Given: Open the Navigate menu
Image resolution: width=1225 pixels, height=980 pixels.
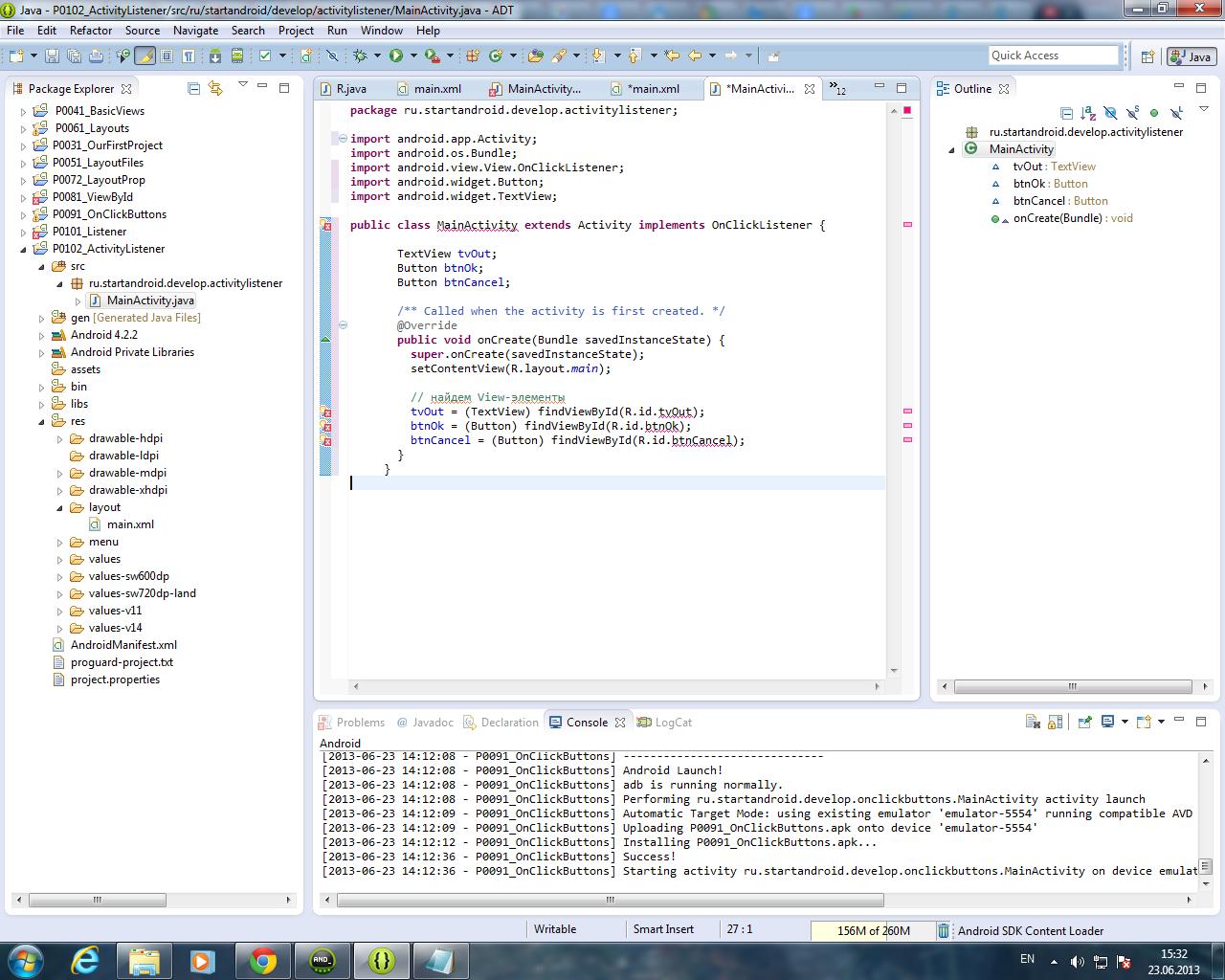Looking at the screenshot, I should pos(195,30).
